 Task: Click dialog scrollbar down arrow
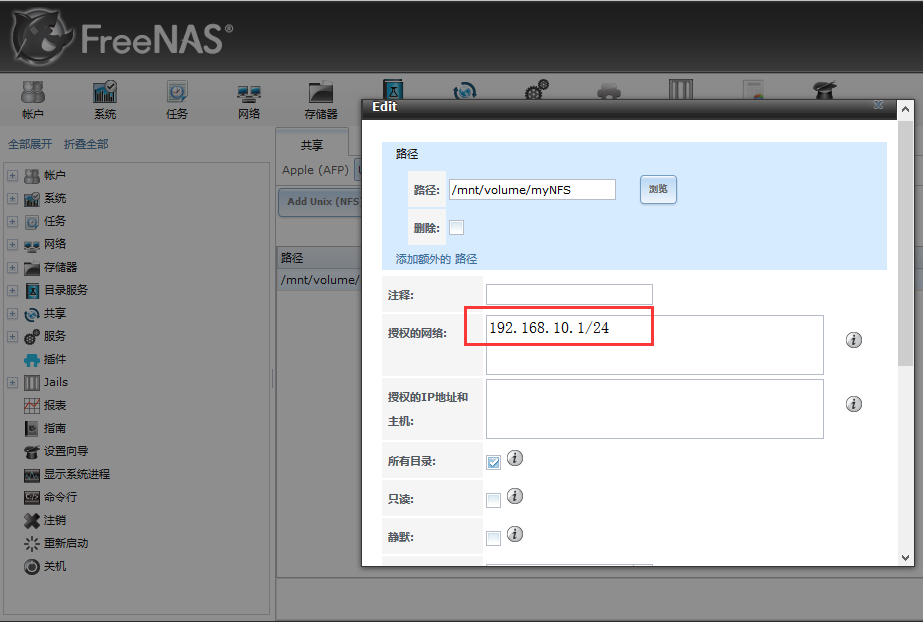click(905, 558)
